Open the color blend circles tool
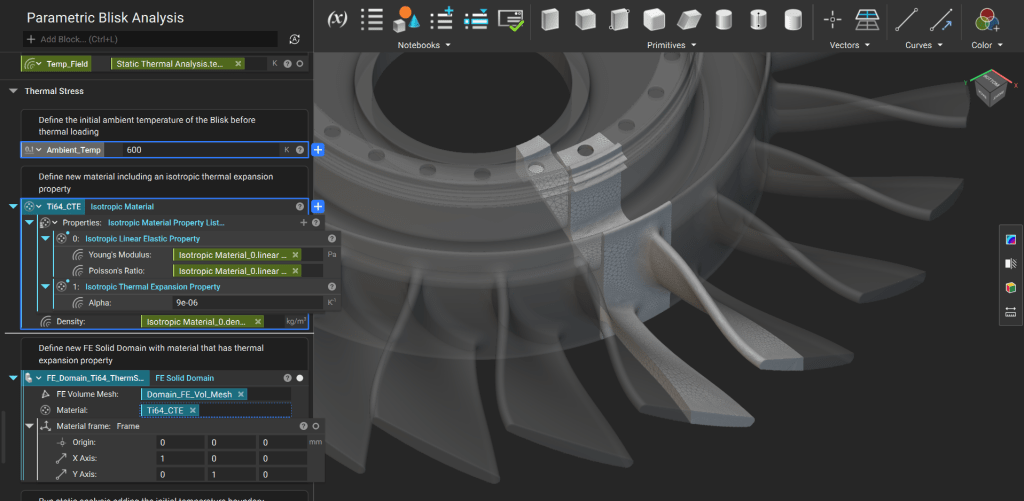Viewport: 1024px width, 501px height. (x=988, y=19)
